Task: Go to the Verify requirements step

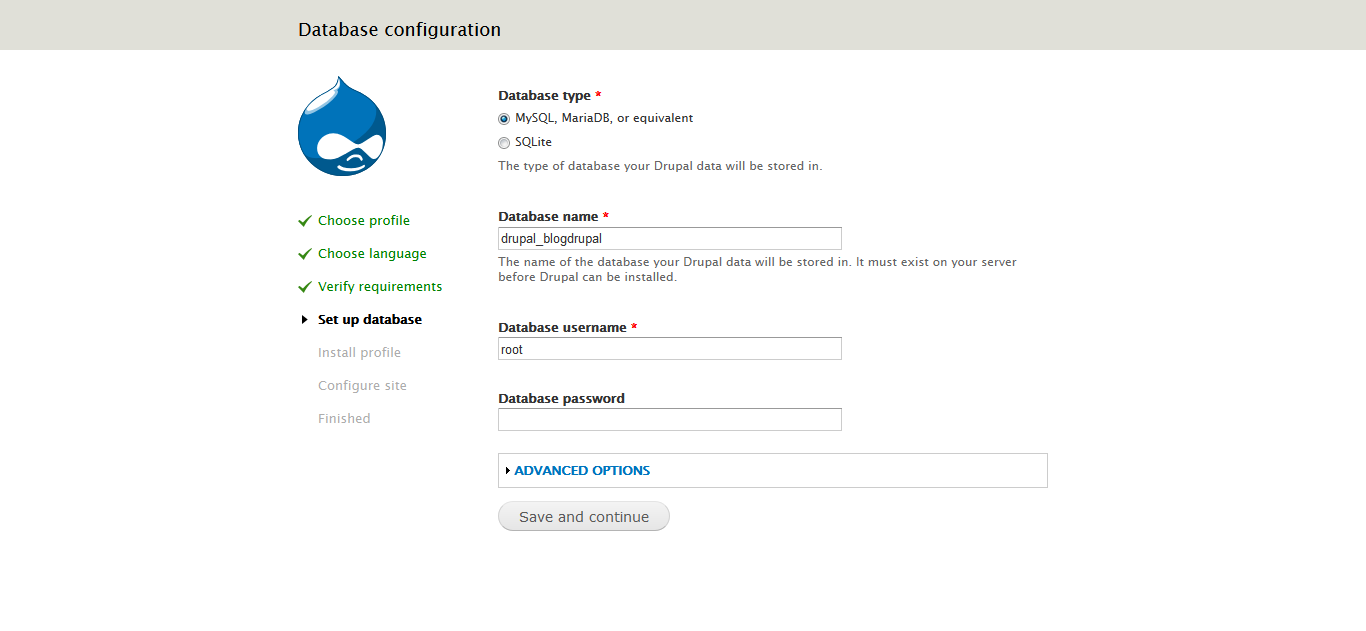Action: click(379, 286)
